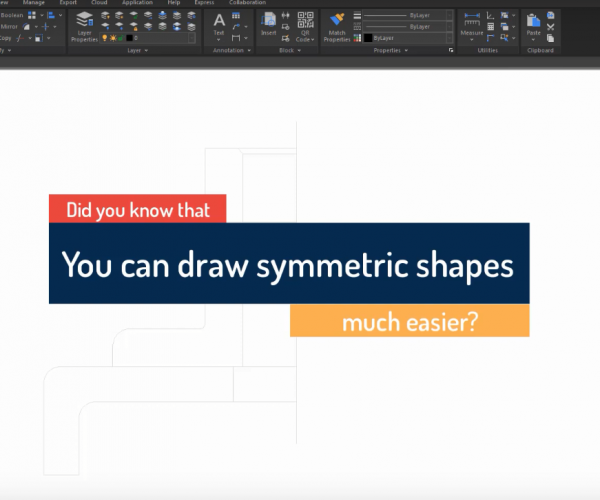Click the red trim icon next to Copy
This screenshot has height=500, width=600.
[20, 38]
